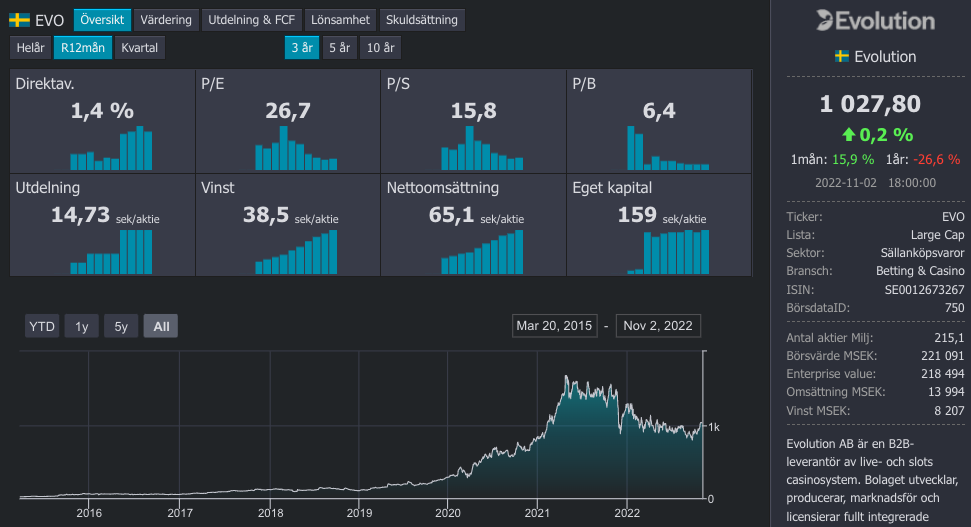The height and width of the screenshot is (527, 971).
Task: Choose the 5 år range for metrics
Action: 340,47
